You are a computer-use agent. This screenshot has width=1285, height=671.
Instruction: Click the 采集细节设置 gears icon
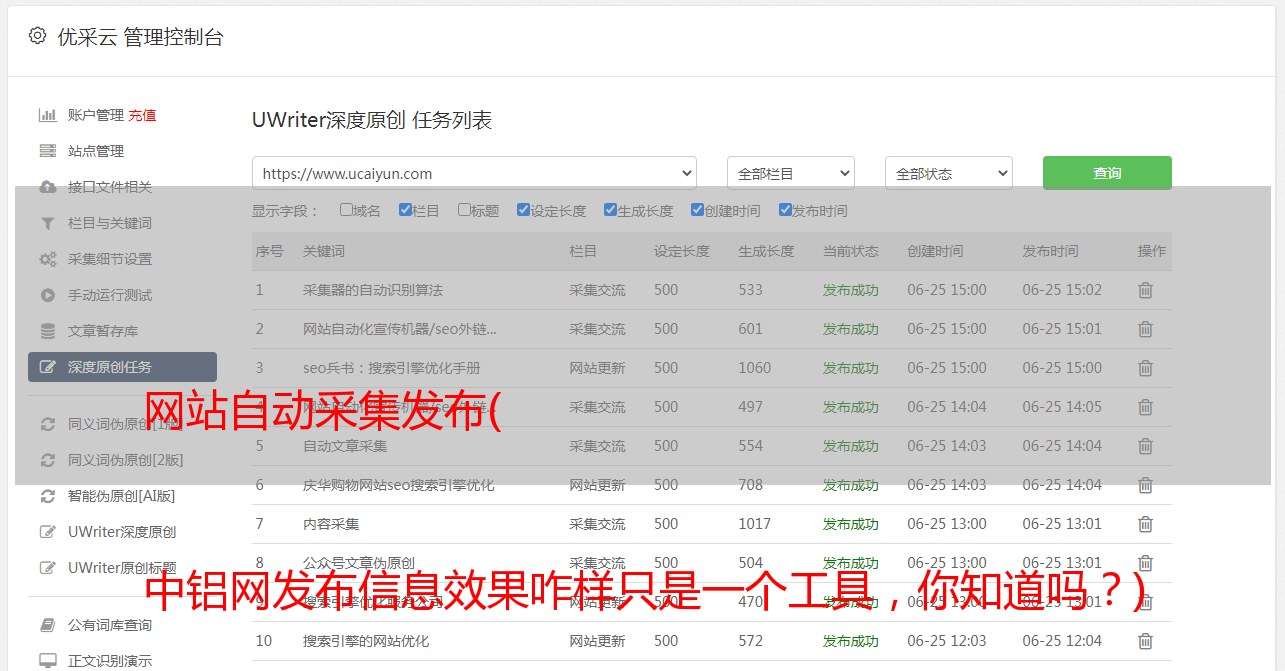(x=47, y=259)
